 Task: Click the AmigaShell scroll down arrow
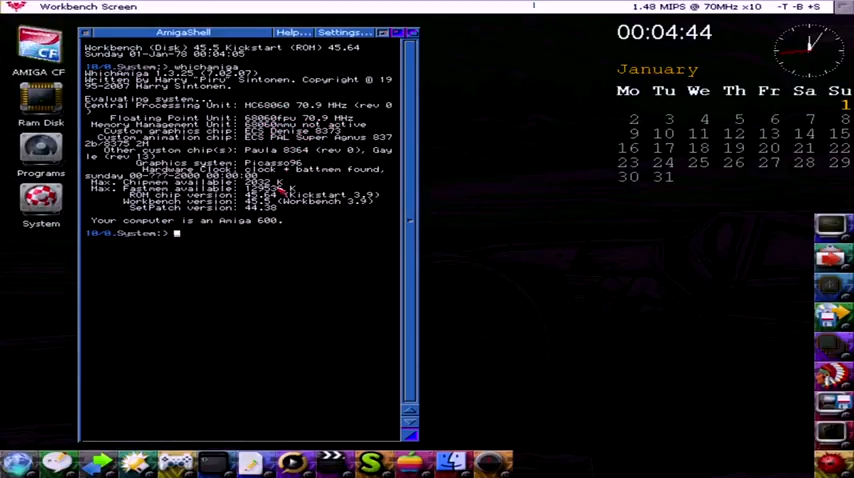(409, 421)
